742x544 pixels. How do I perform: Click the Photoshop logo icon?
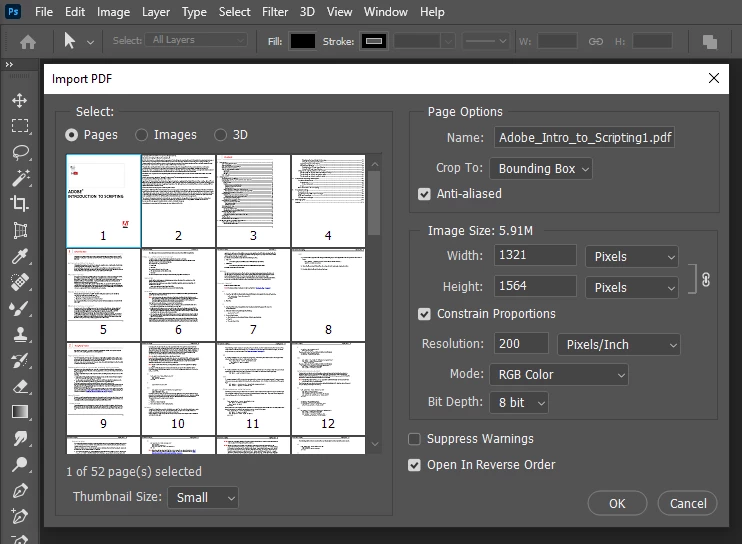13,11
